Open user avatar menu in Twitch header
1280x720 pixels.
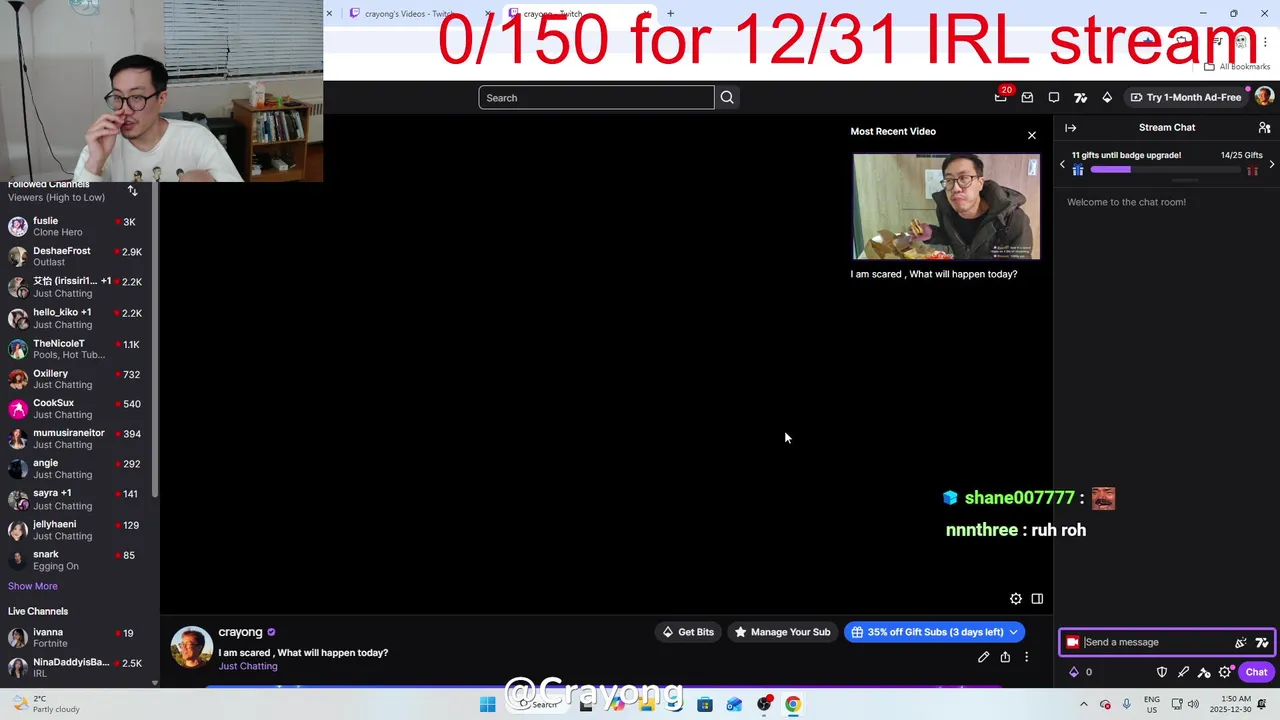click(1264, 97)
